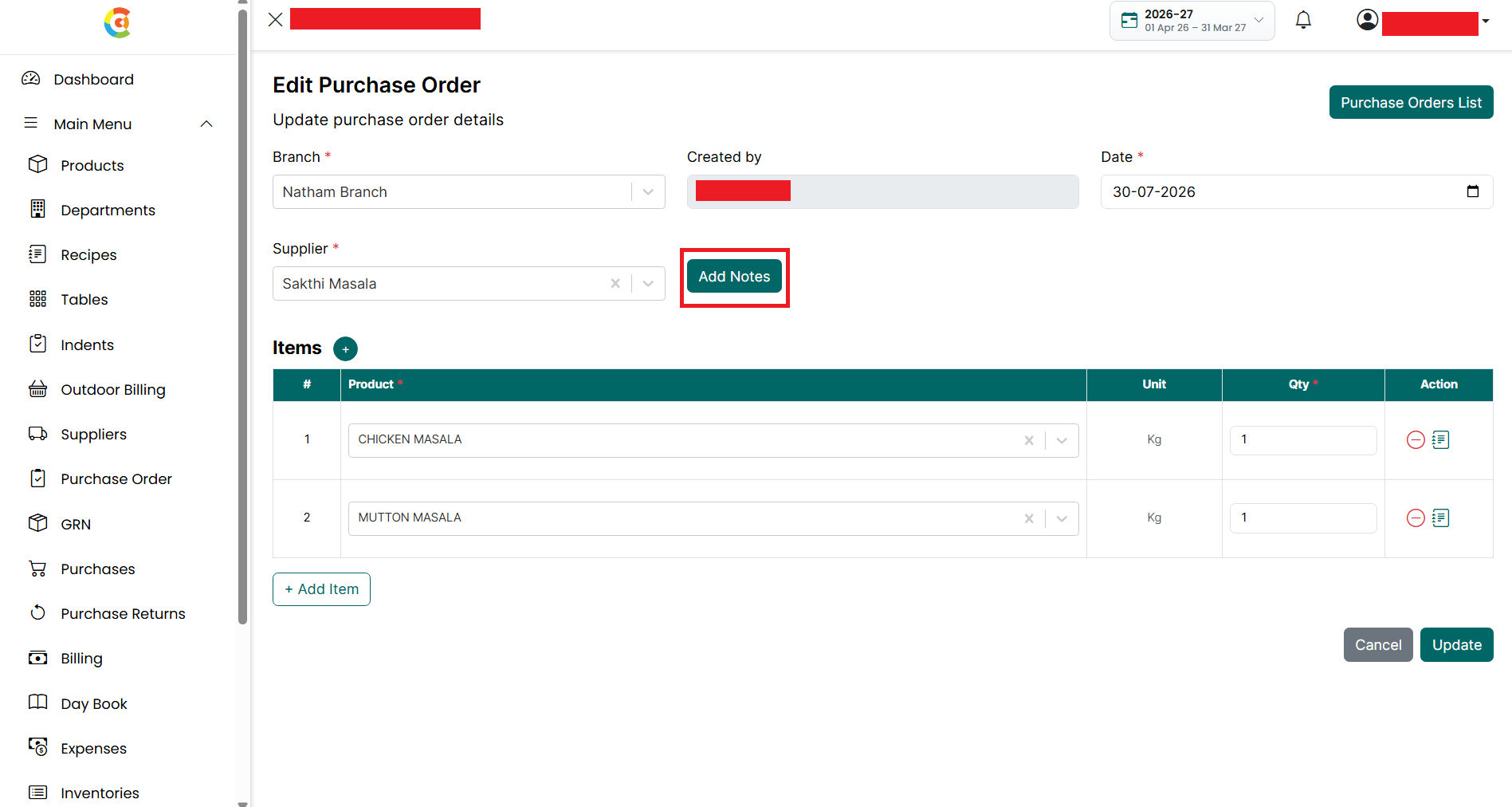The height and width of the screenshot is (807, 1512).
Task: Click the Qty field for MUTTON MASALA
Action: point(1303,518)
